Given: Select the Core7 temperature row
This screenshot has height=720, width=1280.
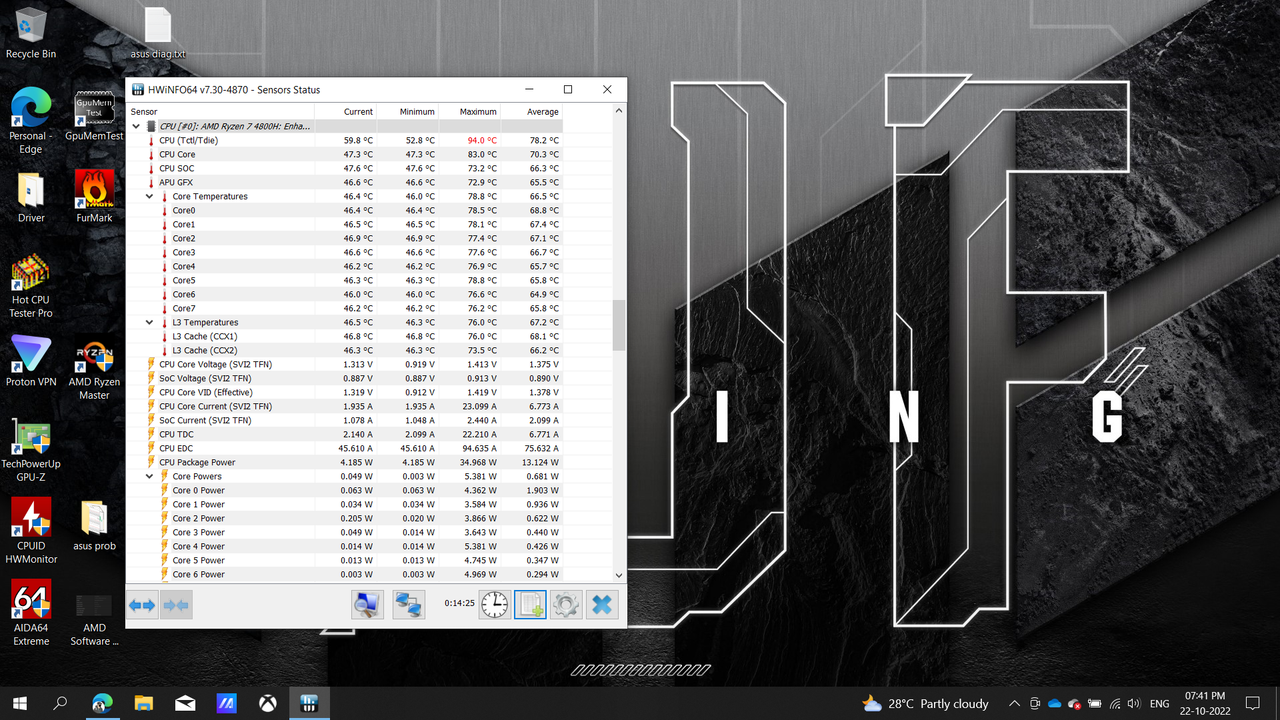Looking at the screenshot, I should pyautogui.click(x=345, y=309).
